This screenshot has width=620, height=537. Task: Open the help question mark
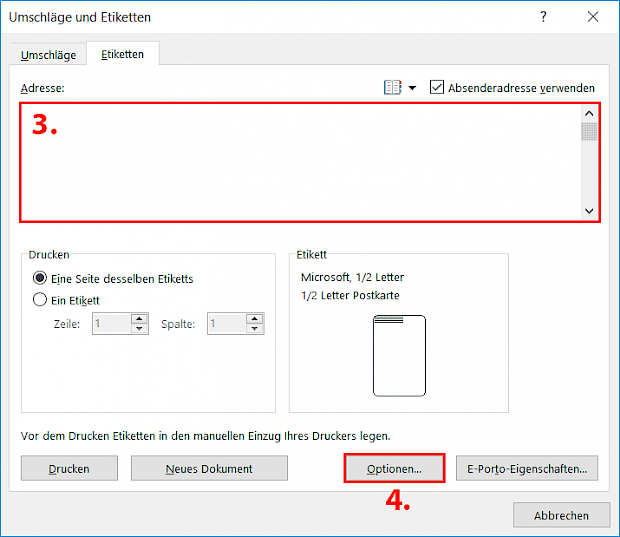(544, 17)
